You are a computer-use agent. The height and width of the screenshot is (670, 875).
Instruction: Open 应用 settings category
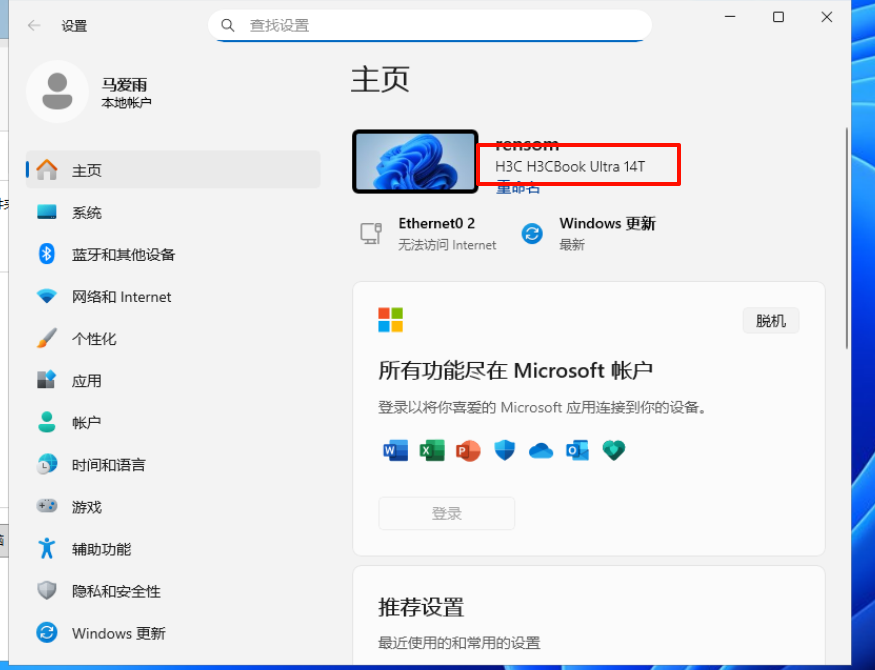coord(173,380)
